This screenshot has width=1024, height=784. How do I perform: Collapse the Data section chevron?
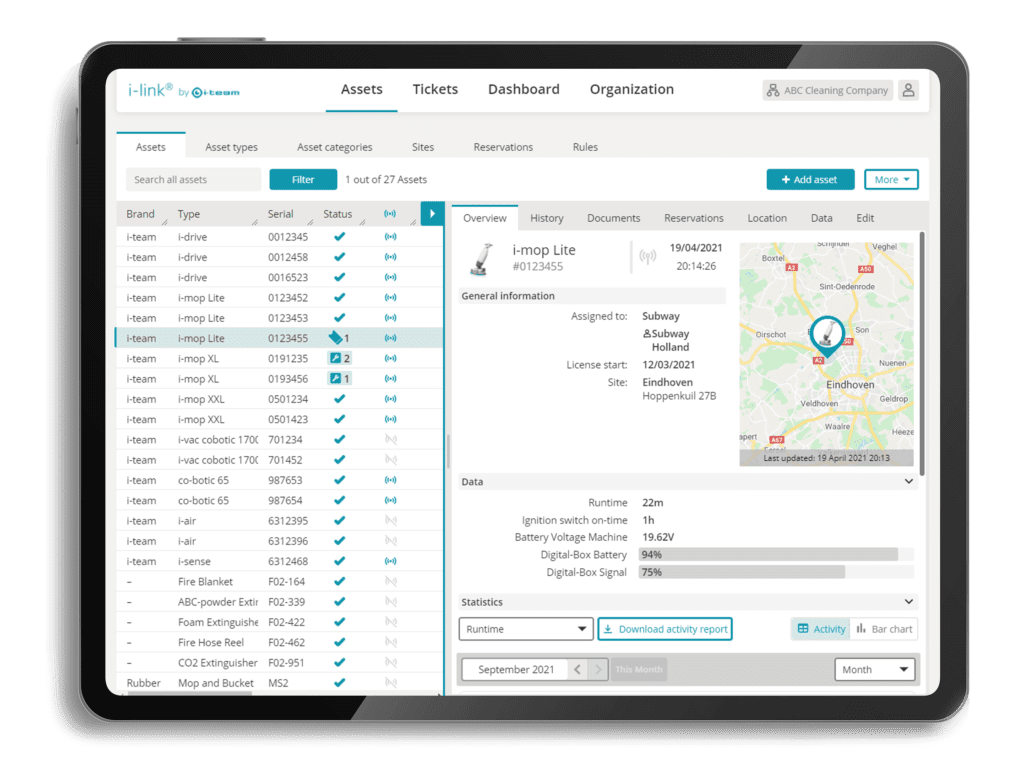point(908,482)
